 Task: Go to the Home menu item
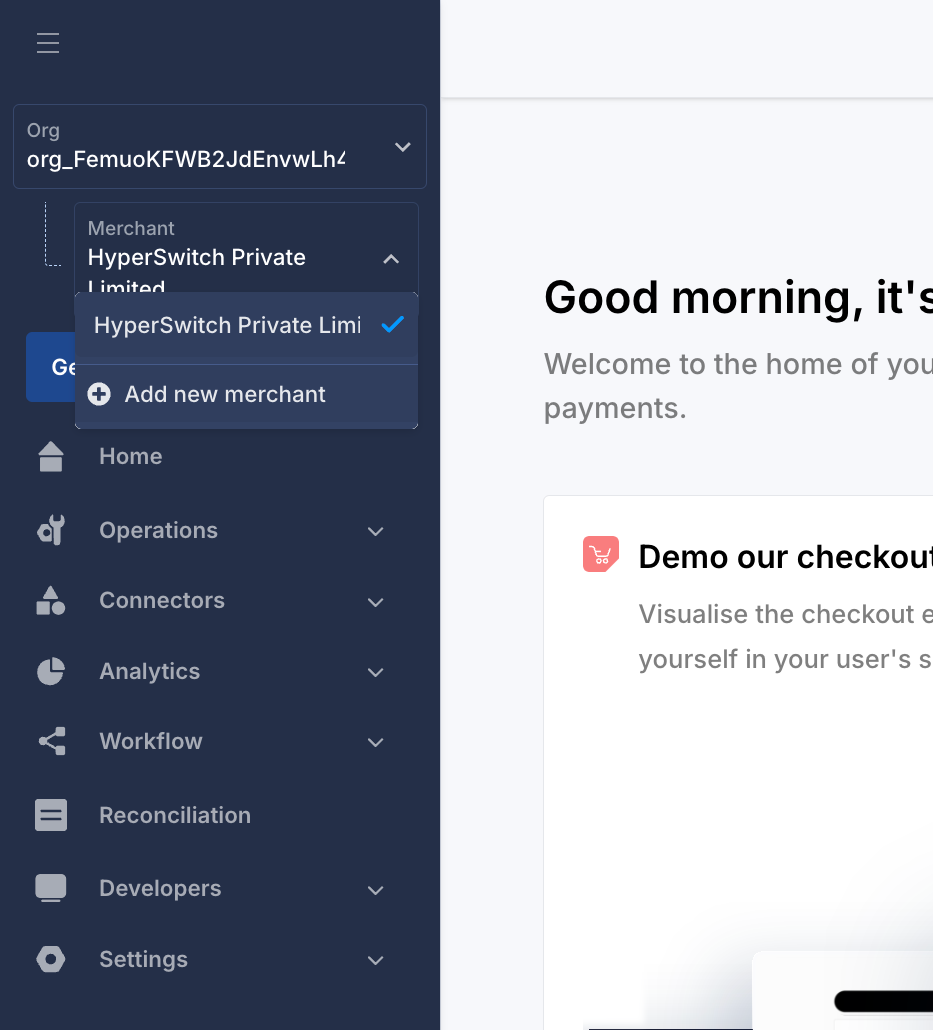[131, 456]
